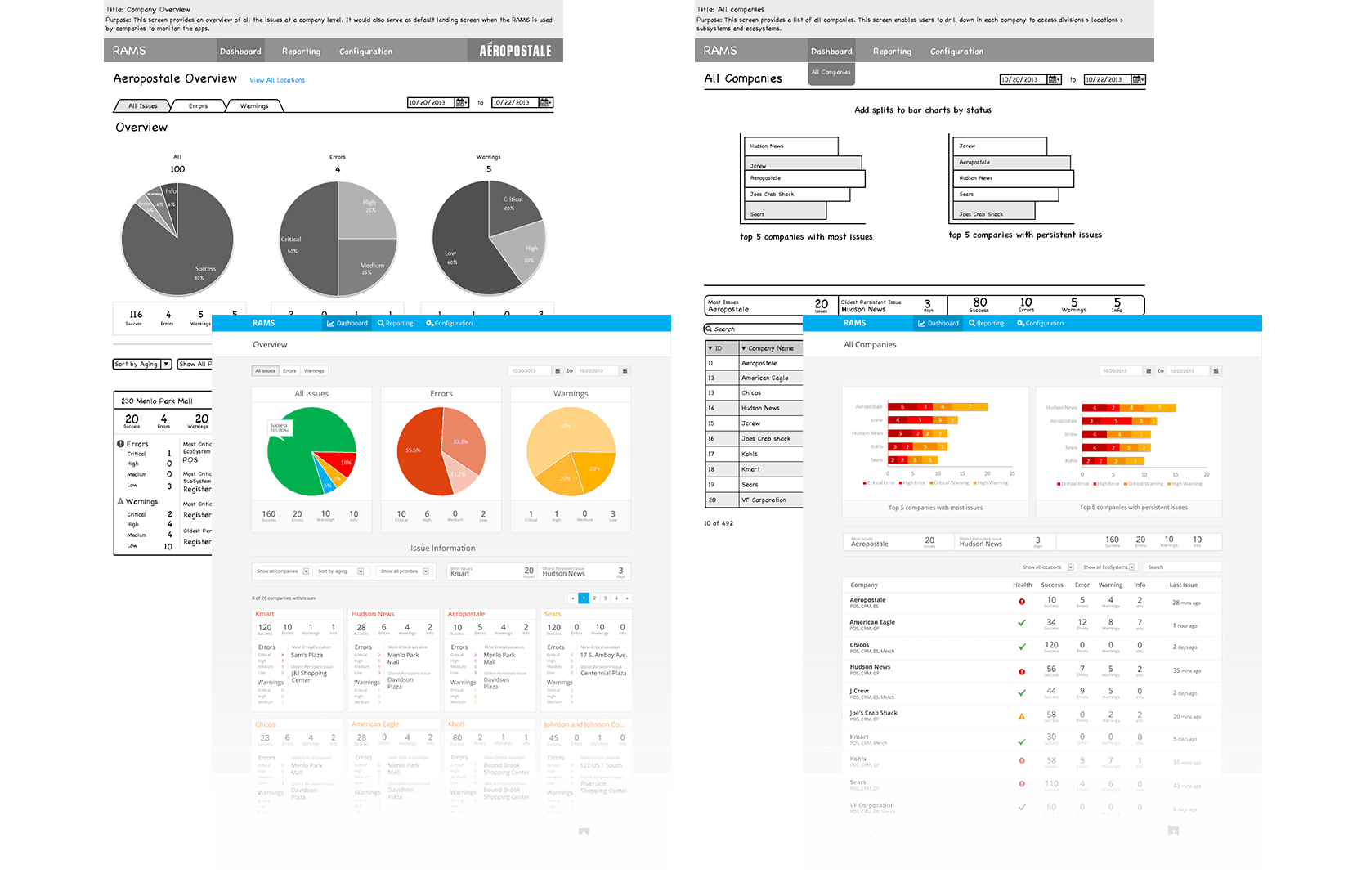The image size is (1366, 896).
Task: Click green health checkmark for Kmart row
Action: tap(1022, 741)
